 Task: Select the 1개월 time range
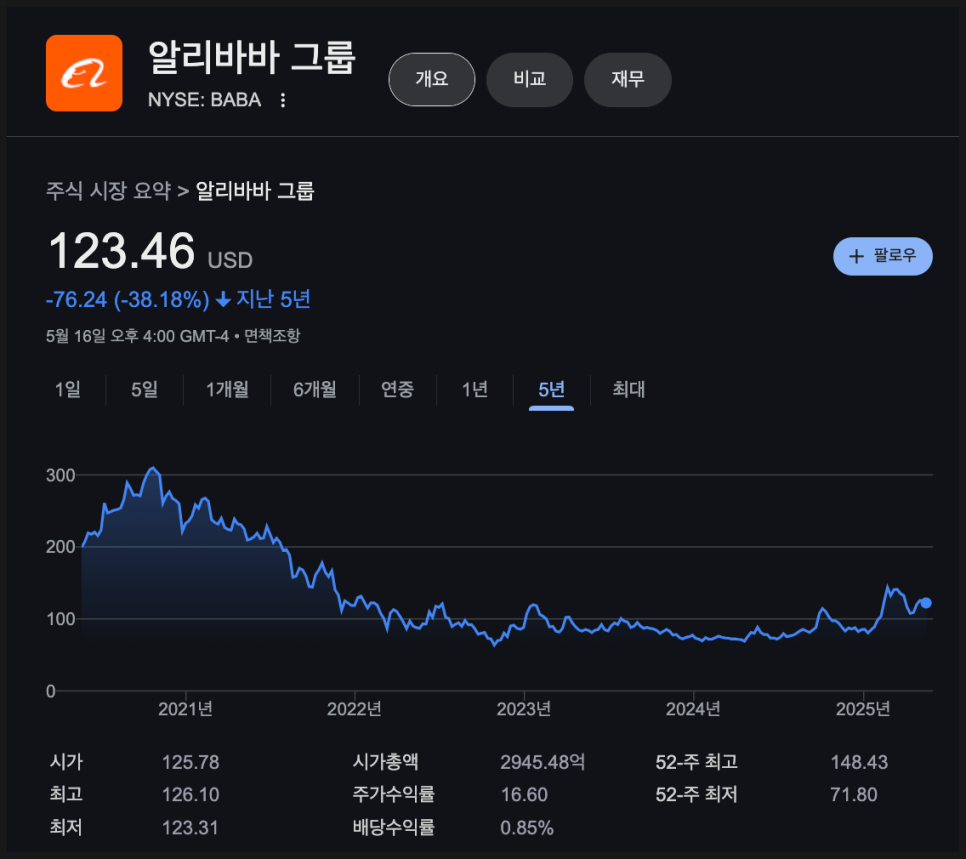(x=227, y=389)
